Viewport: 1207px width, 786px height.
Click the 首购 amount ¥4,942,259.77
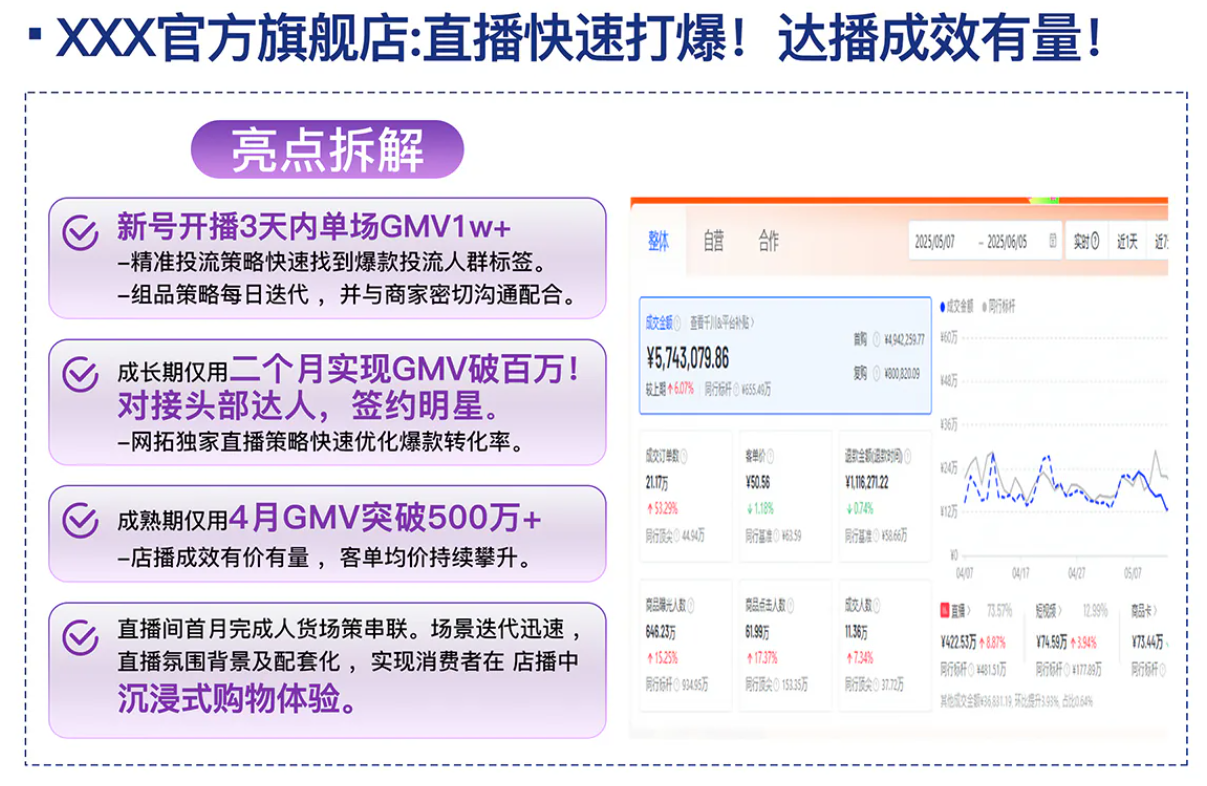(x=906, y=339)
